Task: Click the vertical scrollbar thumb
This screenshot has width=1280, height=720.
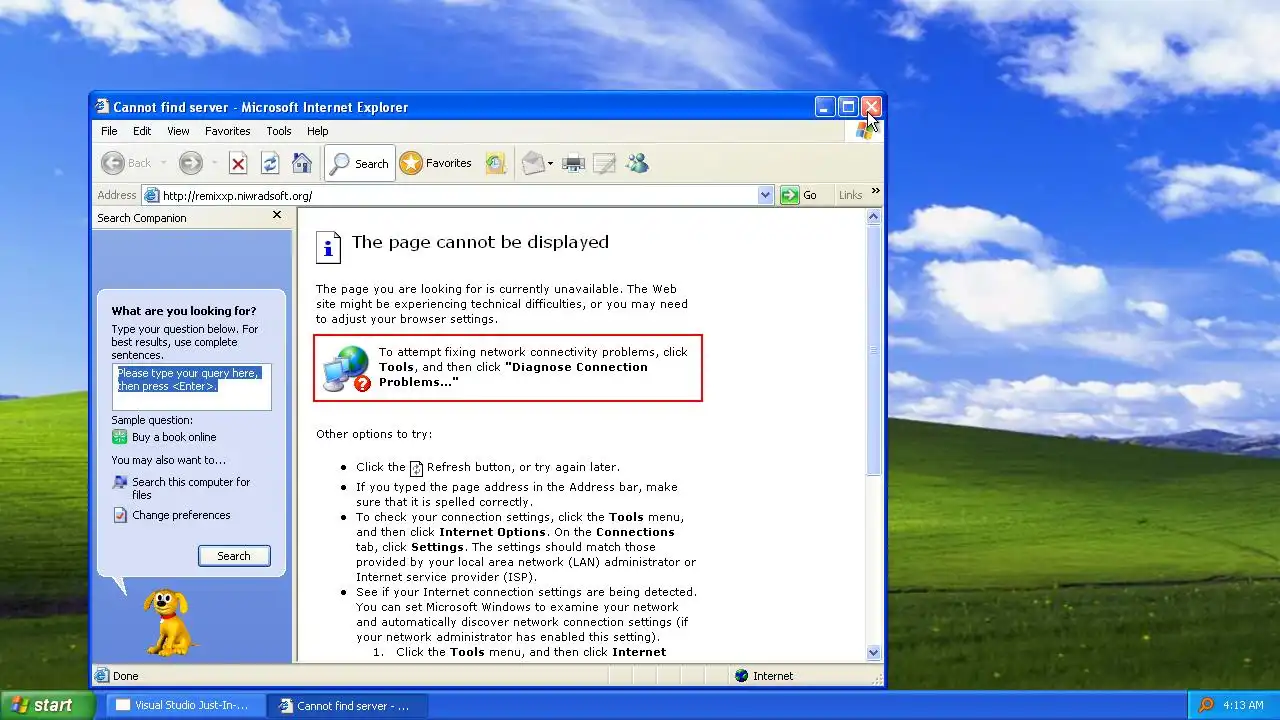Action: 874,350
